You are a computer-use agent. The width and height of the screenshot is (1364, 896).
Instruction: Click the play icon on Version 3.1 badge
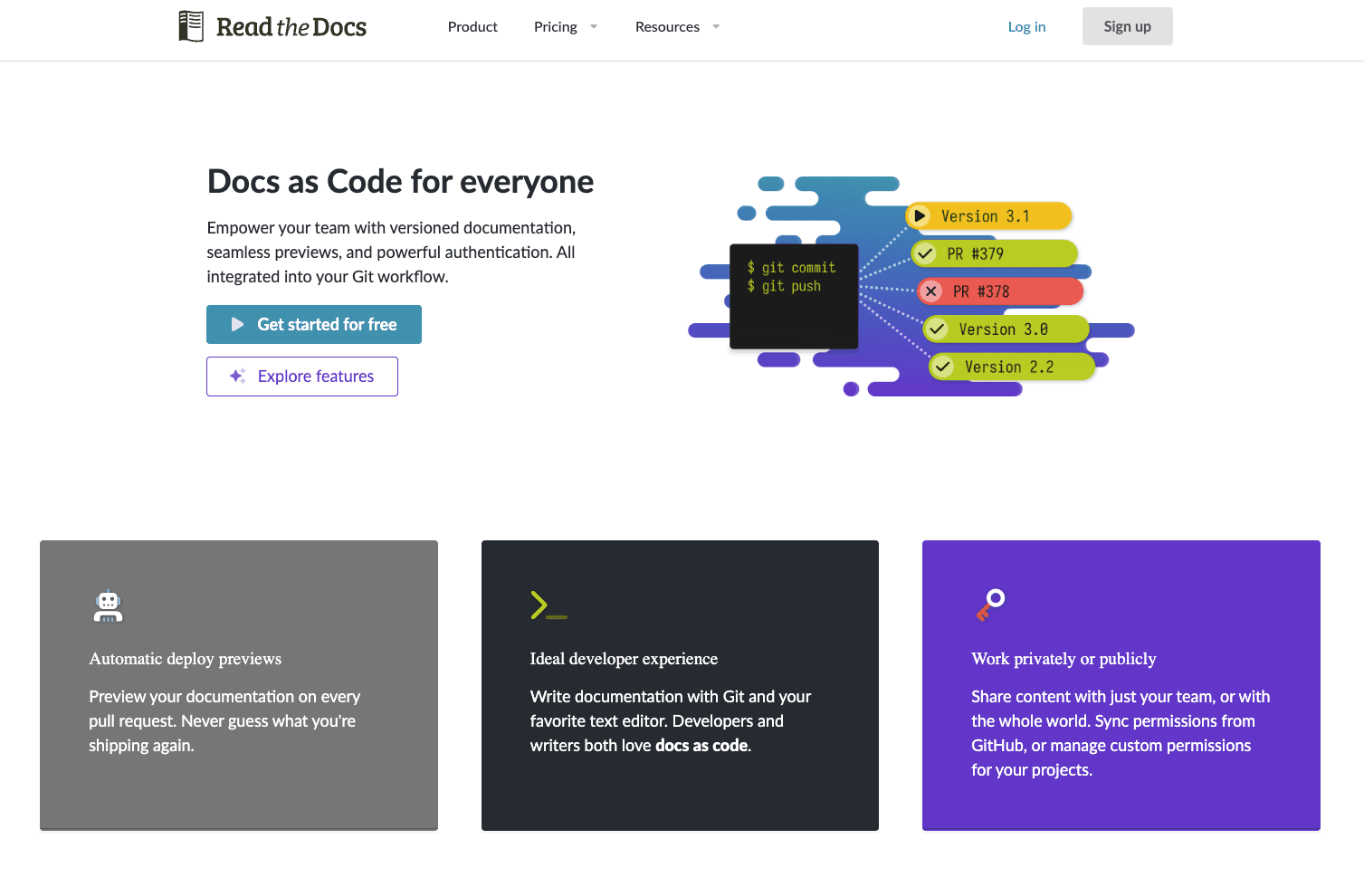(x=920, y=216)
